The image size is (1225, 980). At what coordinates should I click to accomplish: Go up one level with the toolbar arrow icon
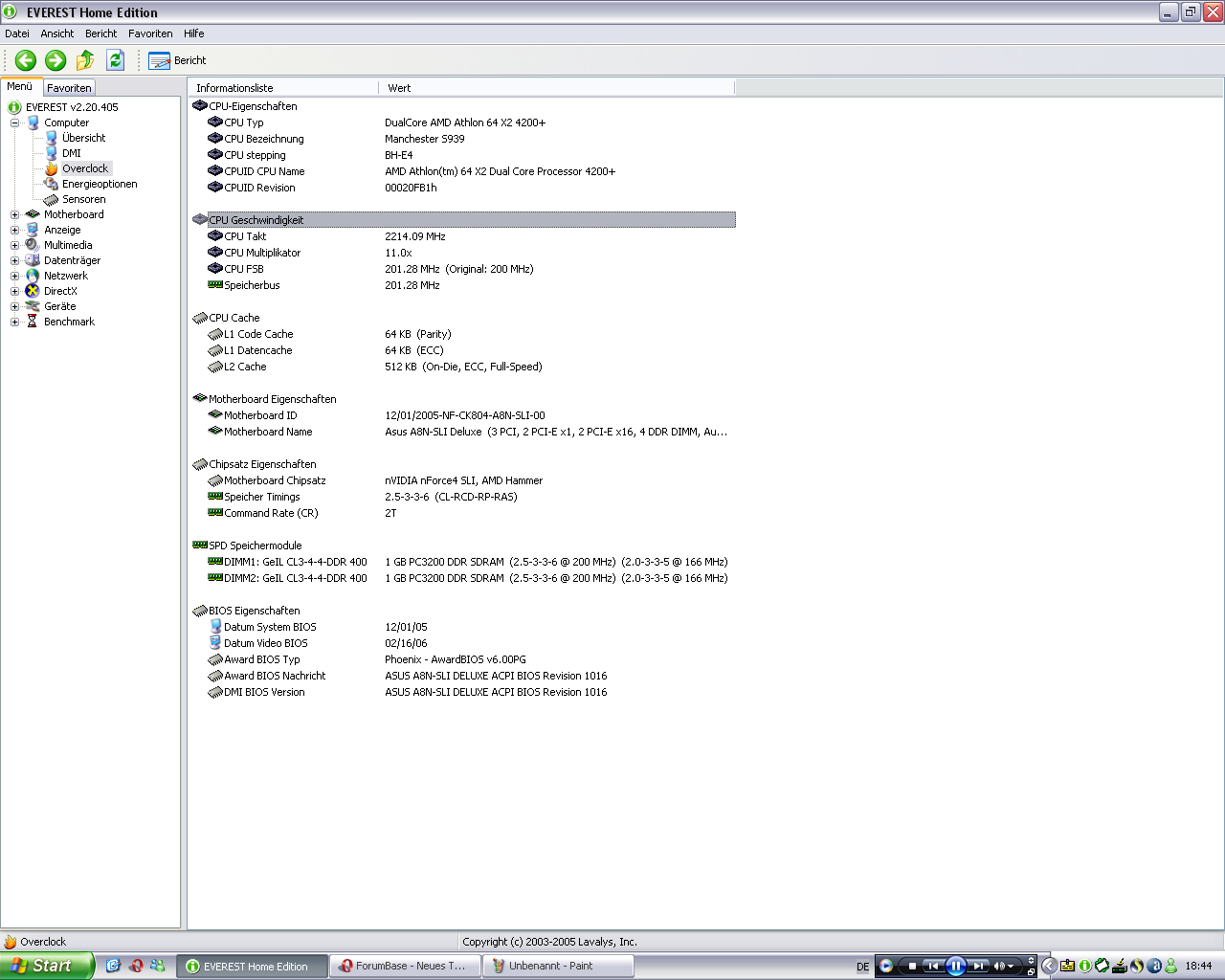[85, 60]
